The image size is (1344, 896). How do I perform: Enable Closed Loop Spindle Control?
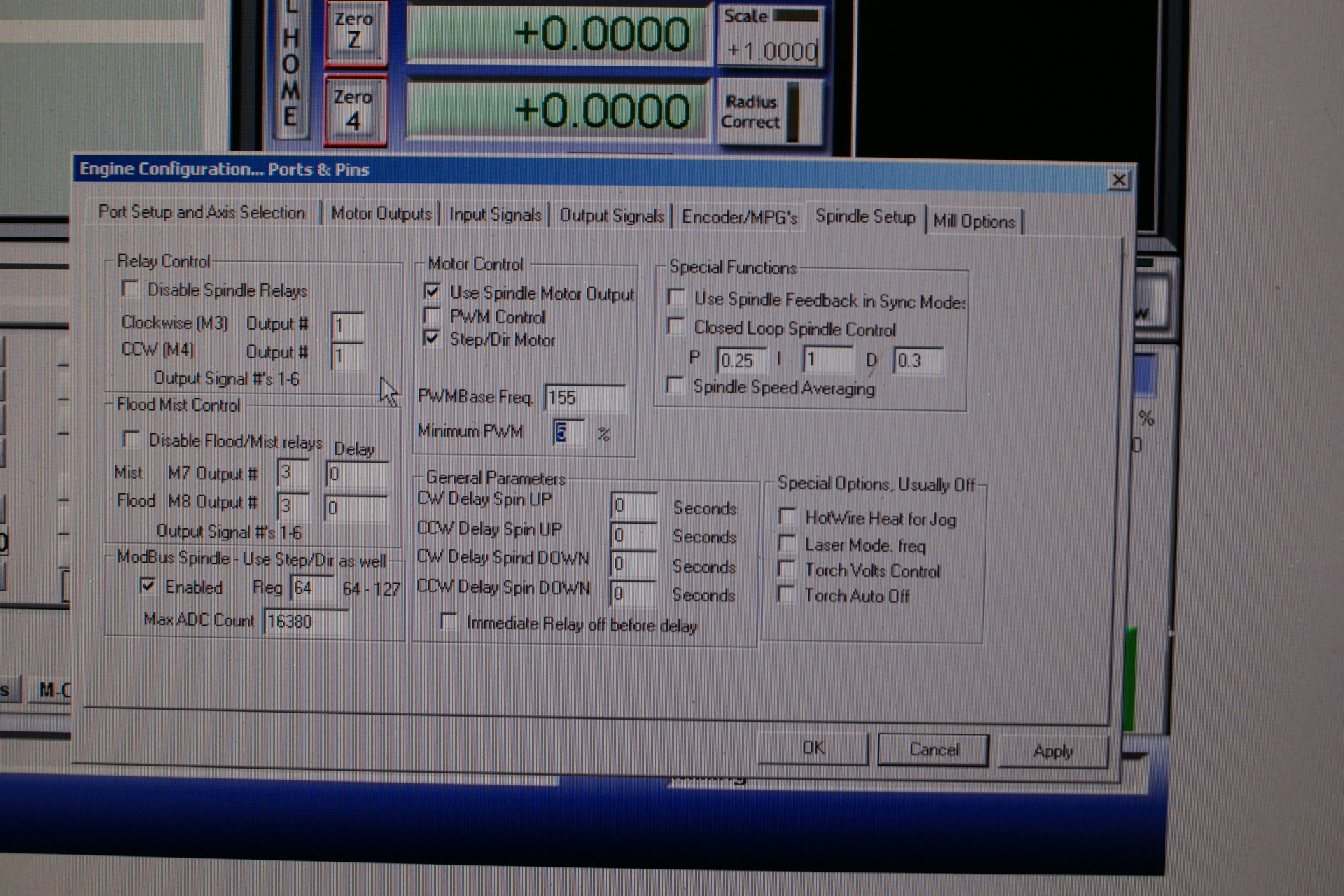click(676, 327)
